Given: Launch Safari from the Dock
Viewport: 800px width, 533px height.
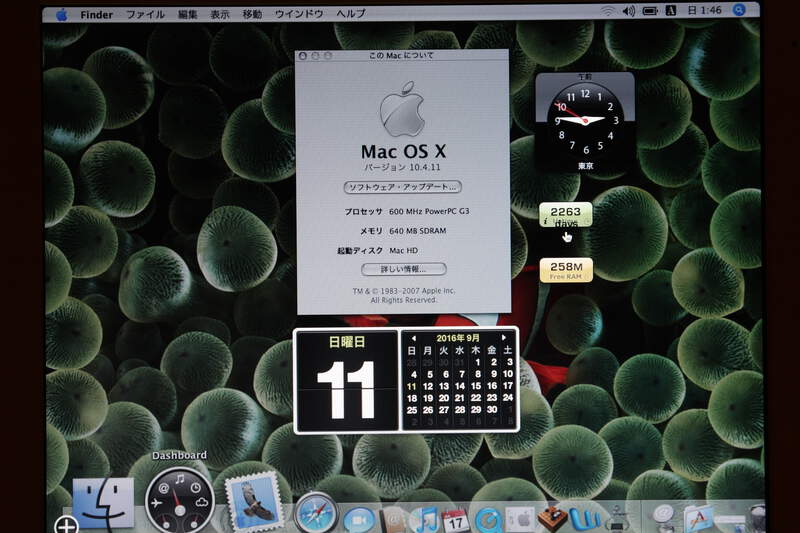Looking at the screenshot, I should pos(315,513).
